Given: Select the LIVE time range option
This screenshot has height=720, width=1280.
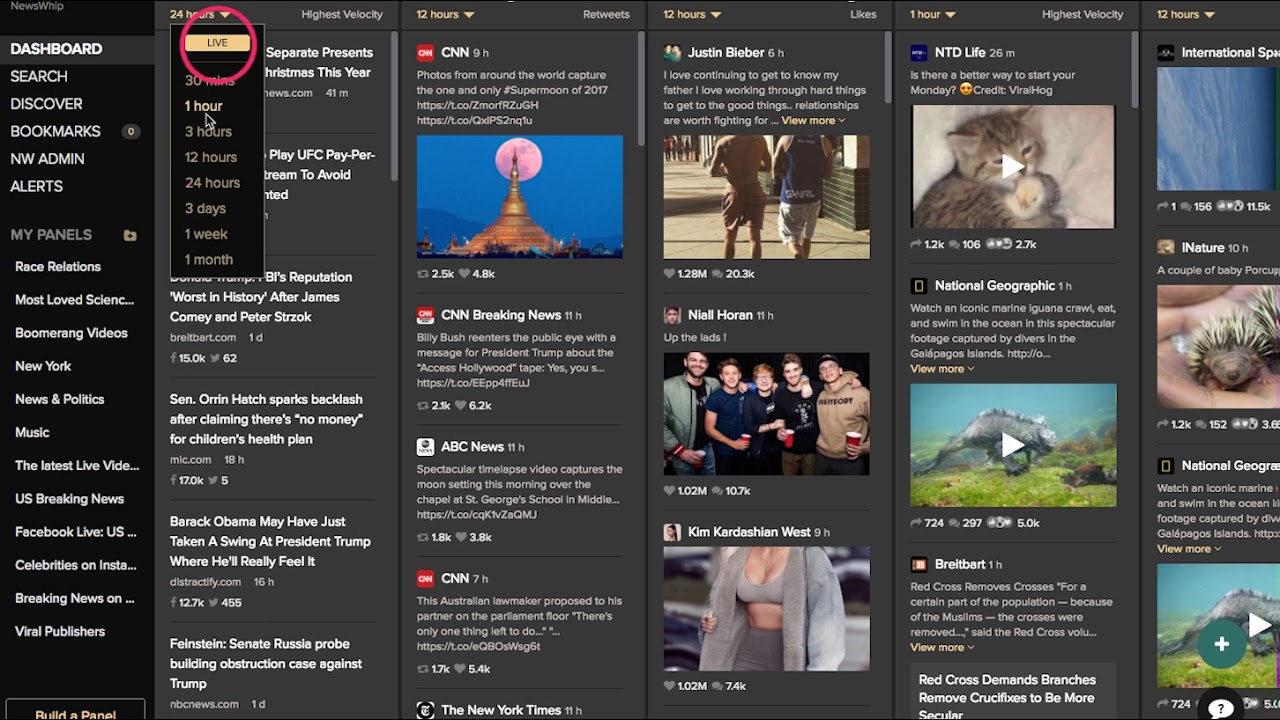Looking at the screenshot, I should [x=217, y=43].
